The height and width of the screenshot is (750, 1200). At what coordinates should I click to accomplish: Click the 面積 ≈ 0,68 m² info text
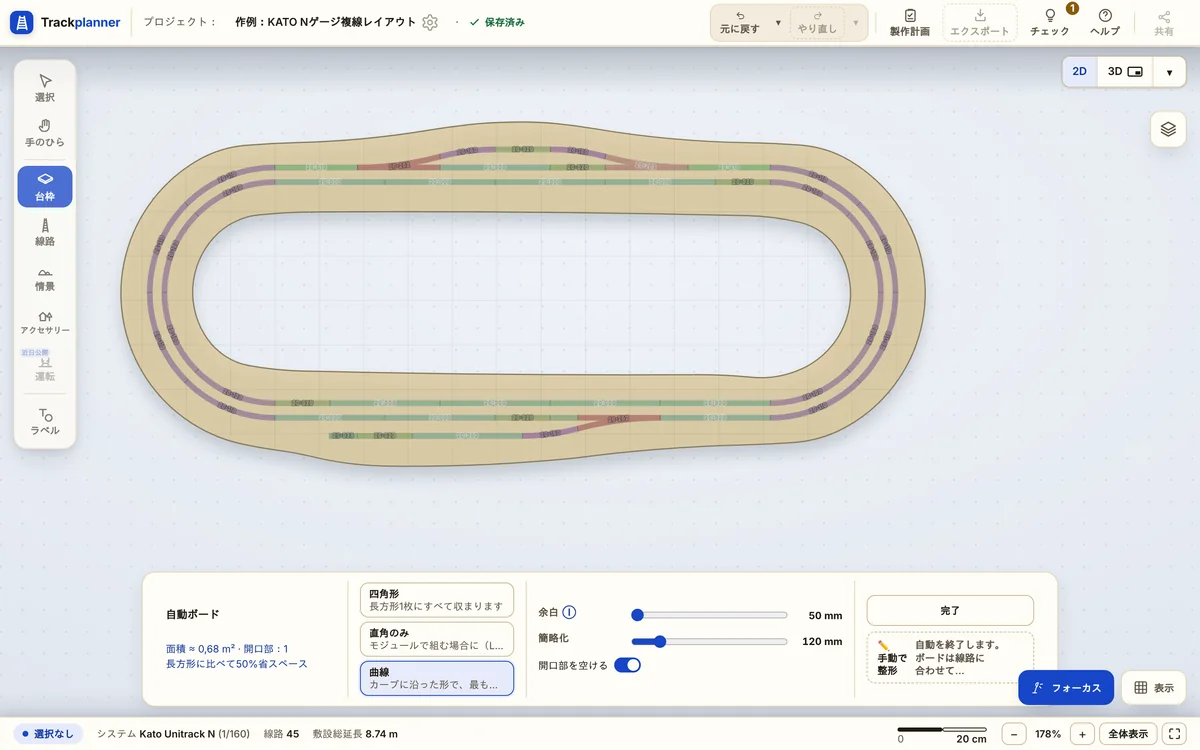[x=227, y=649]
